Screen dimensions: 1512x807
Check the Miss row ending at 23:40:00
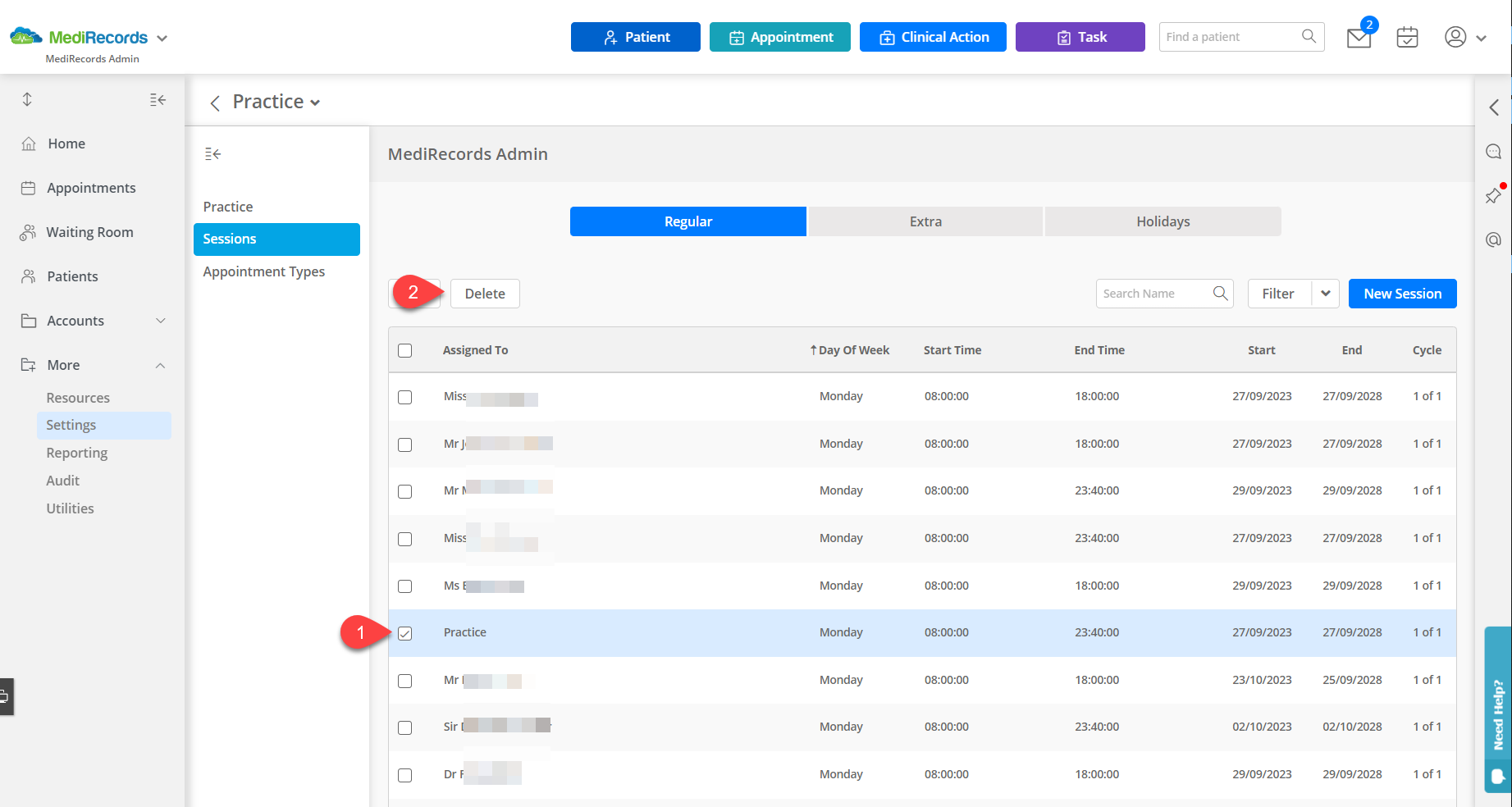(x=404, y=539)
